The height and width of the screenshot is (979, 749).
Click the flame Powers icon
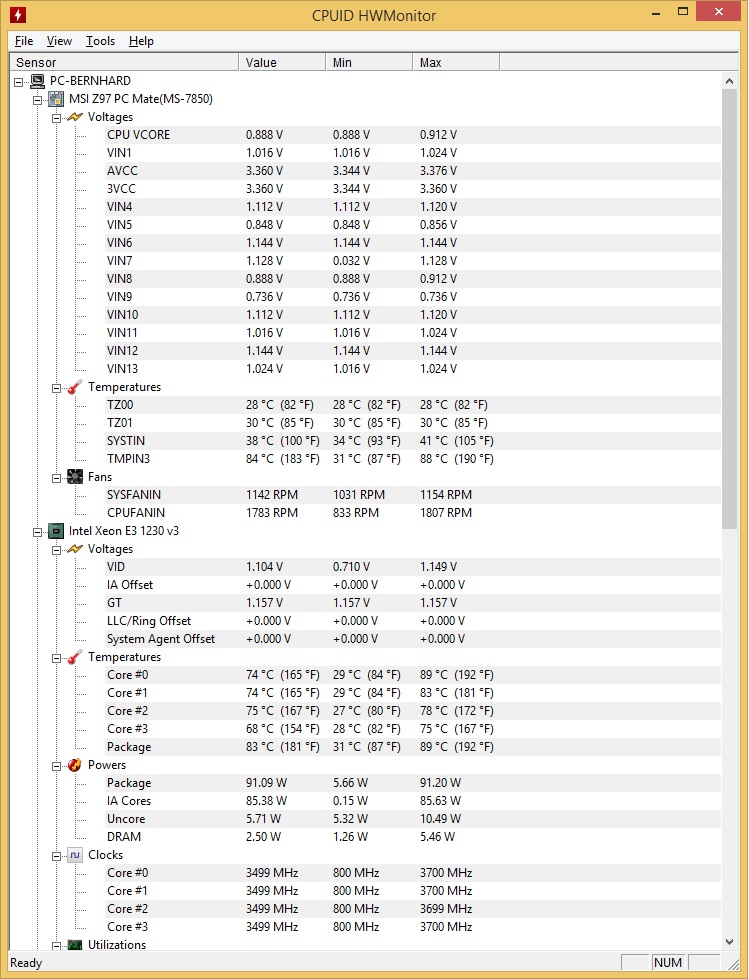[x=75, y=765]
